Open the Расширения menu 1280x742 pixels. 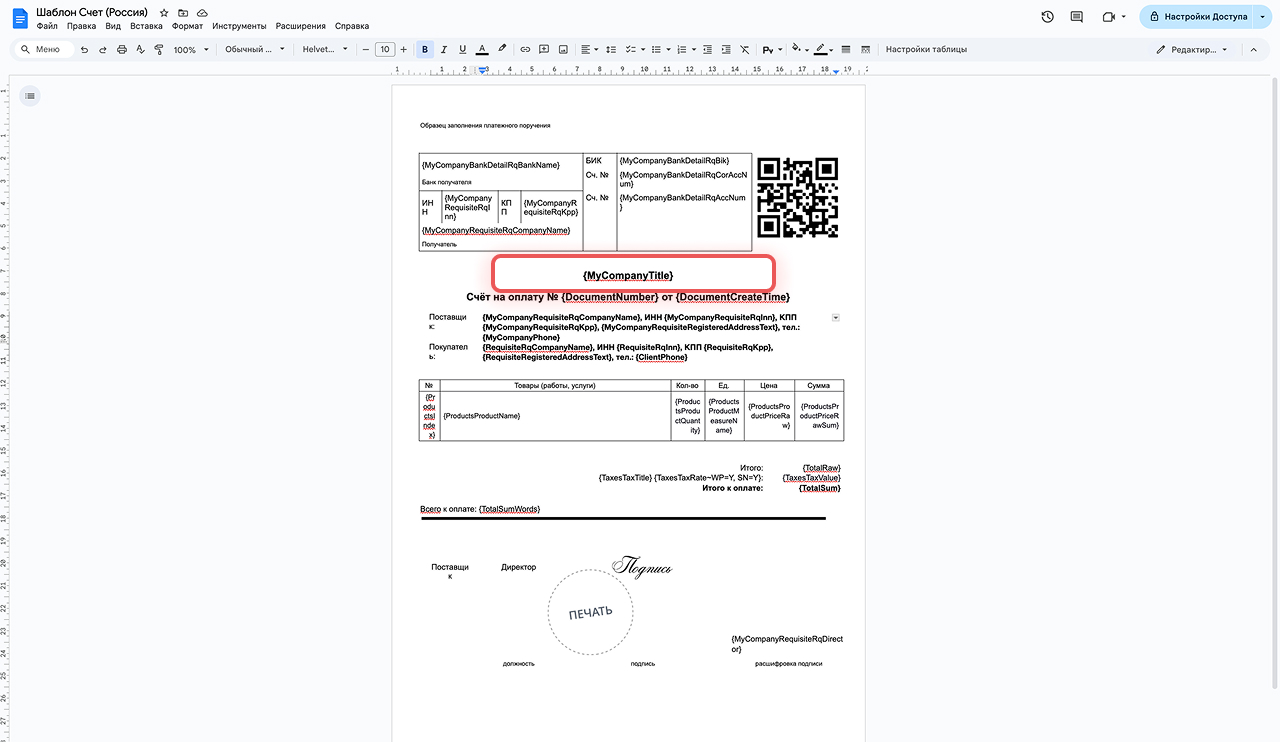coord(300,26)
